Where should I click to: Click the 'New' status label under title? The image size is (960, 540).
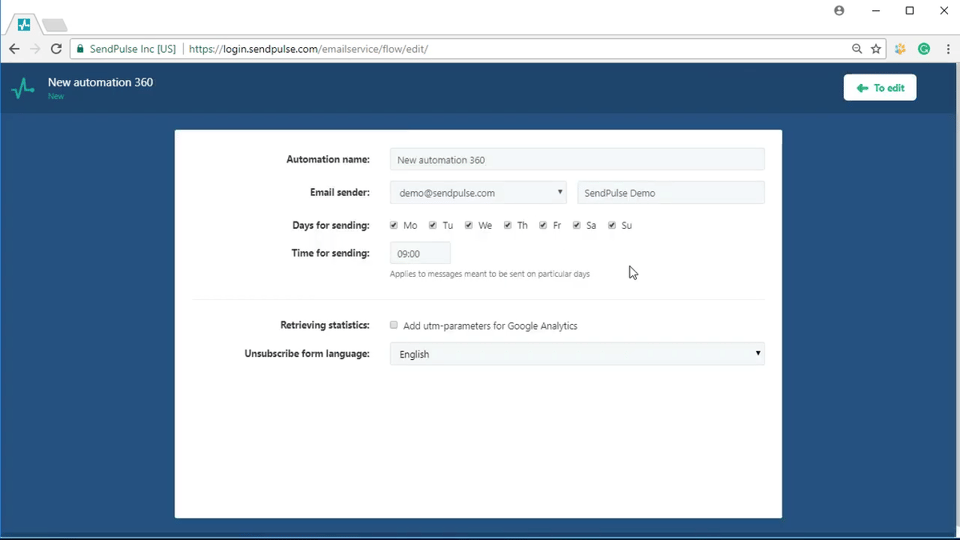56,96
